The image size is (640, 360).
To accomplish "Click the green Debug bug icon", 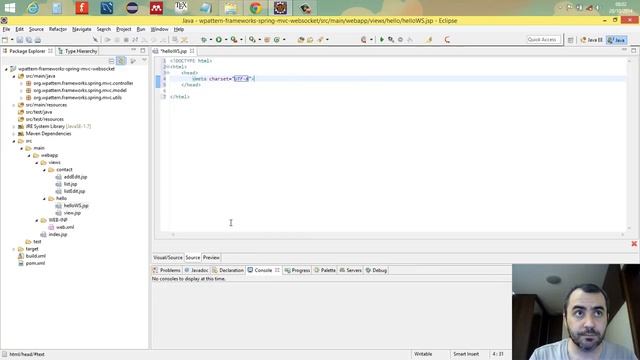I will 204,40.
